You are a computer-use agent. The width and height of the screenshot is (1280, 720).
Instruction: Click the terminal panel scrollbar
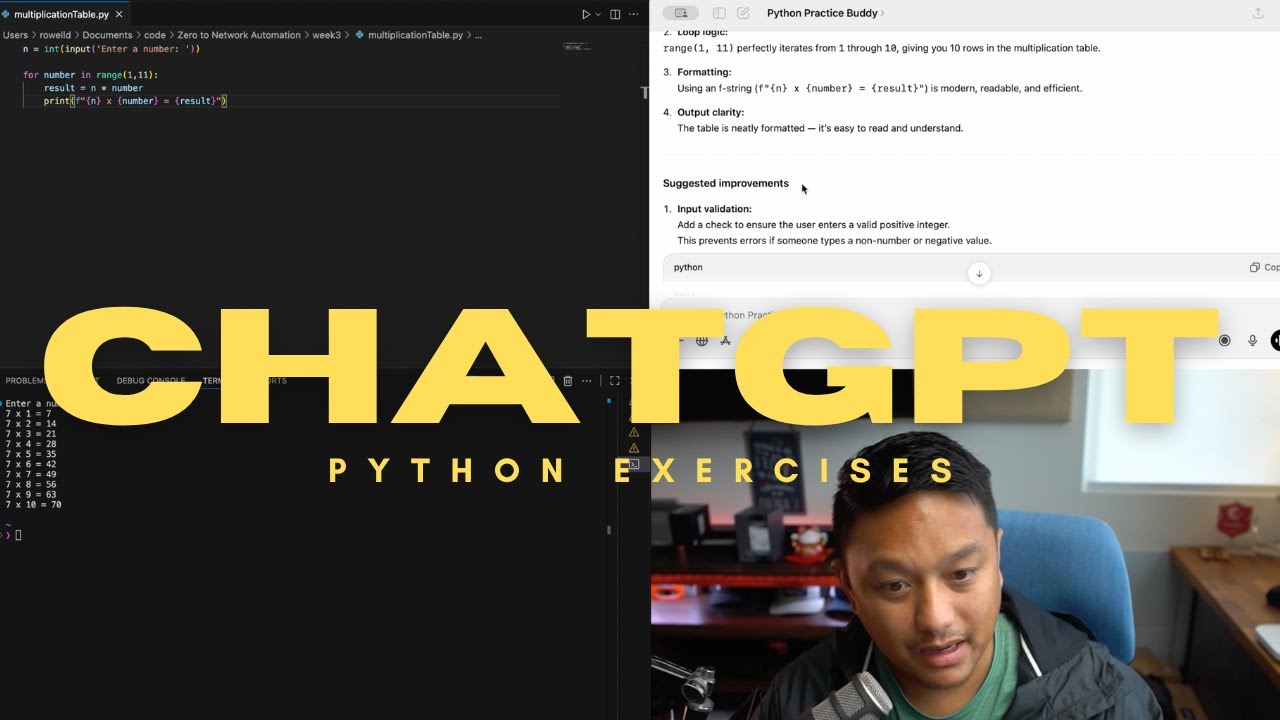click(609, 529)
